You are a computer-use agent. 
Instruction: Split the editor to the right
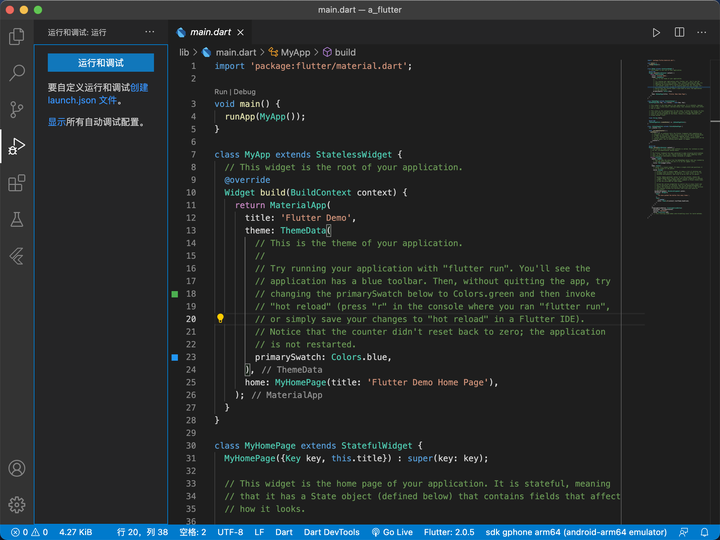tap(679, 32)
